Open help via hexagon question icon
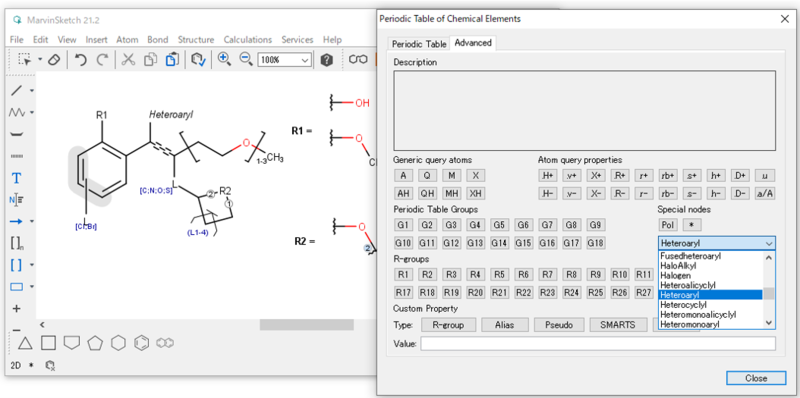Viewport: 800px width, 398px height. click(x=327, y=60)
